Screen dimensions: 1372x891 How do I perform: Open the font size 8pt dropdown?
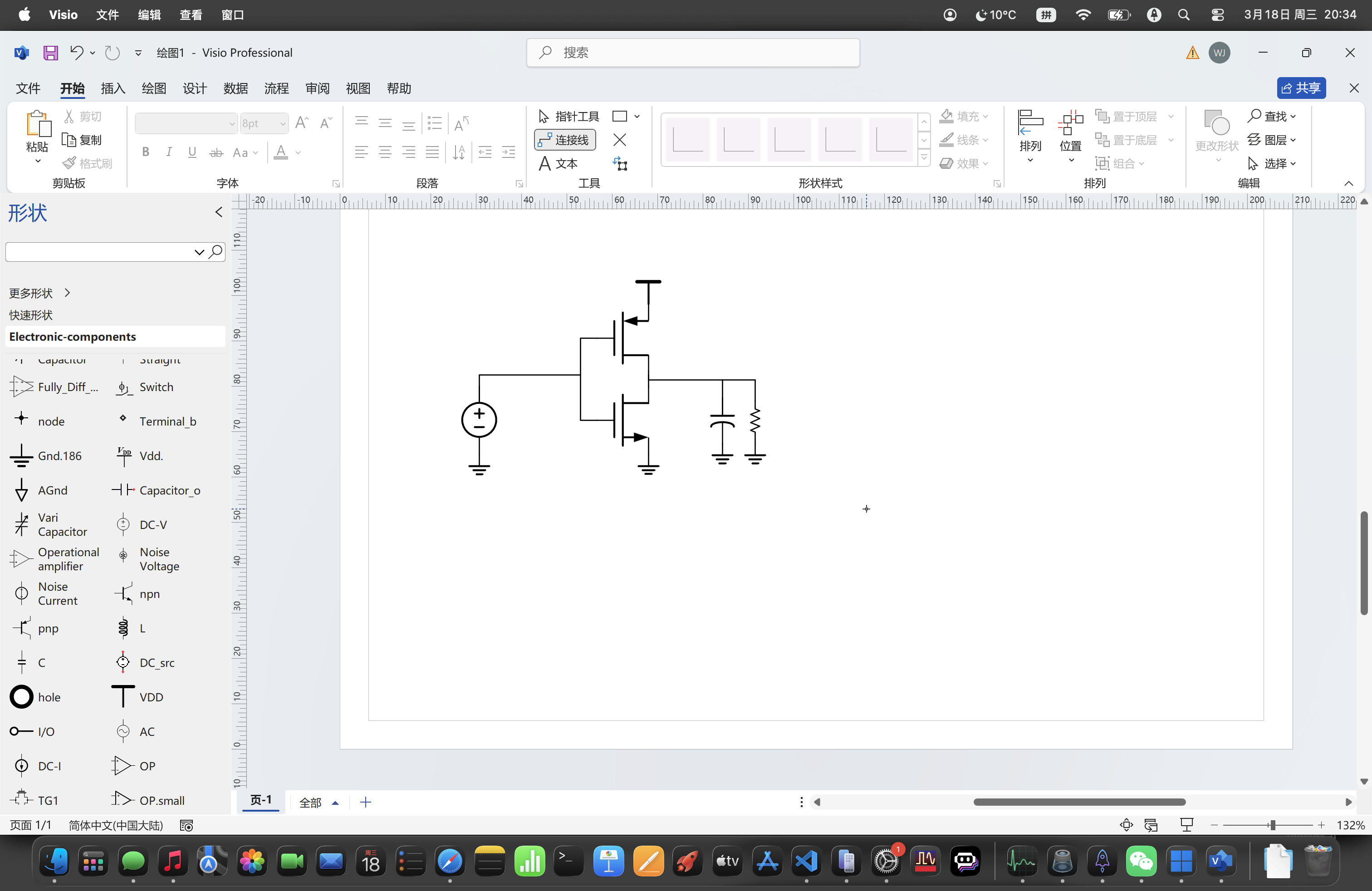pos(283,123)
